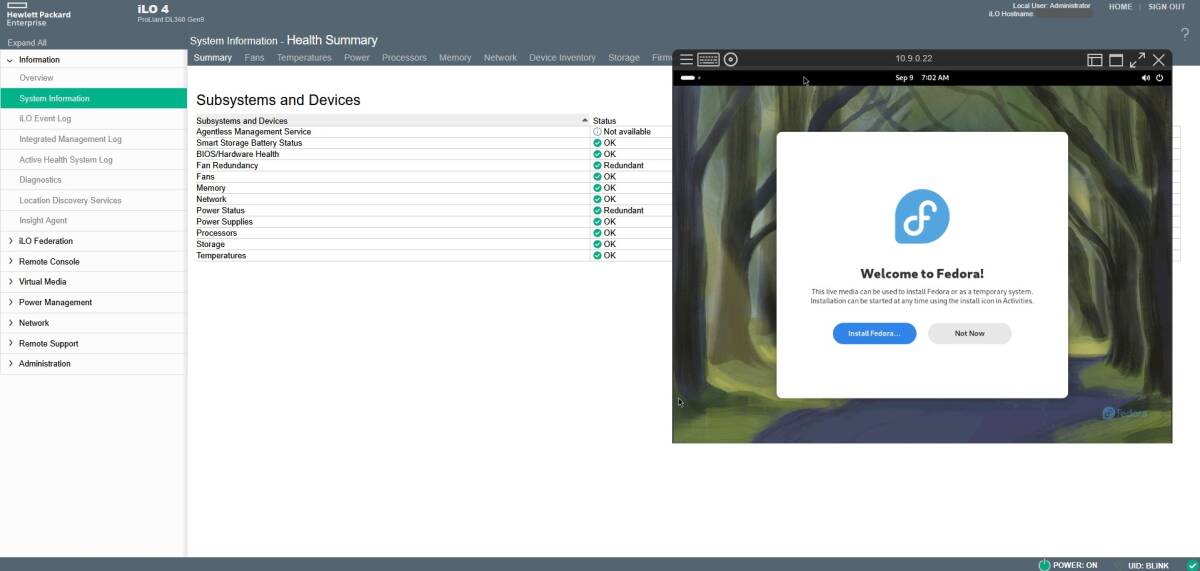Click the HOME link
This screenshot has width=1200, height=571.
click(1120, 7)
